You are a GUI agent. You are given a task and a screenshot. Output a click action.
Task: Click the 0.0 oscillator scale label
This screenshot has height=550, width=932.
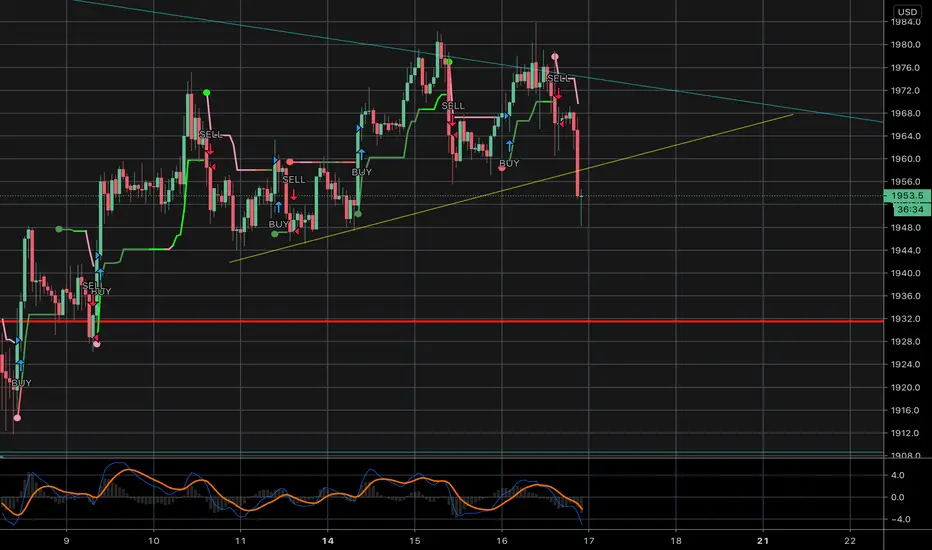coord(898,497)
